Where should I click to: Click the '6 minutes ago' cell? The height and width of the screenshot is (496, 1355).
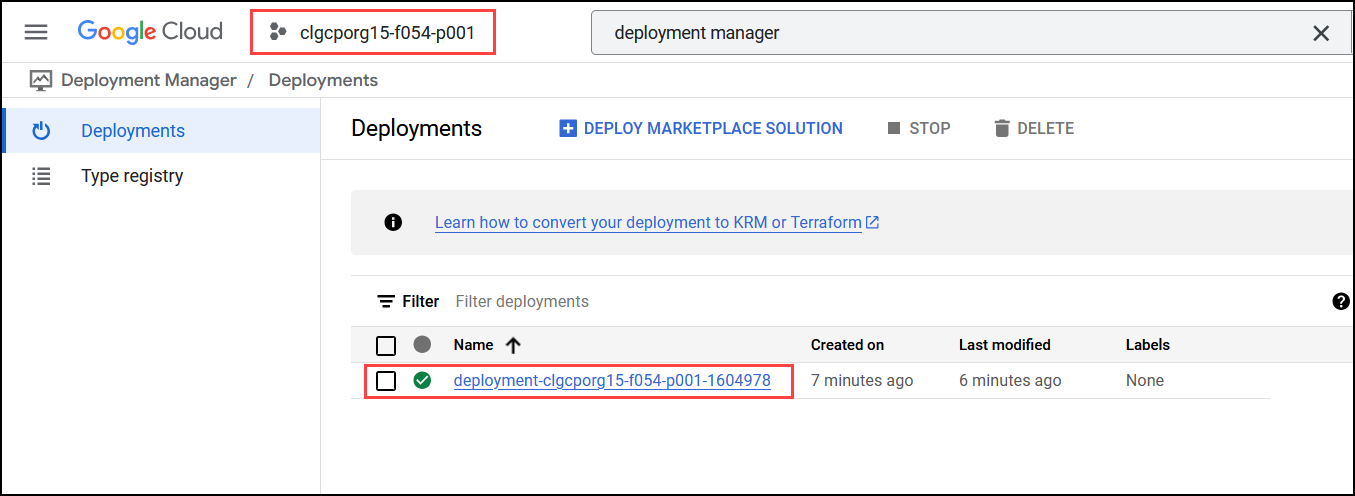pos(1009,380)
